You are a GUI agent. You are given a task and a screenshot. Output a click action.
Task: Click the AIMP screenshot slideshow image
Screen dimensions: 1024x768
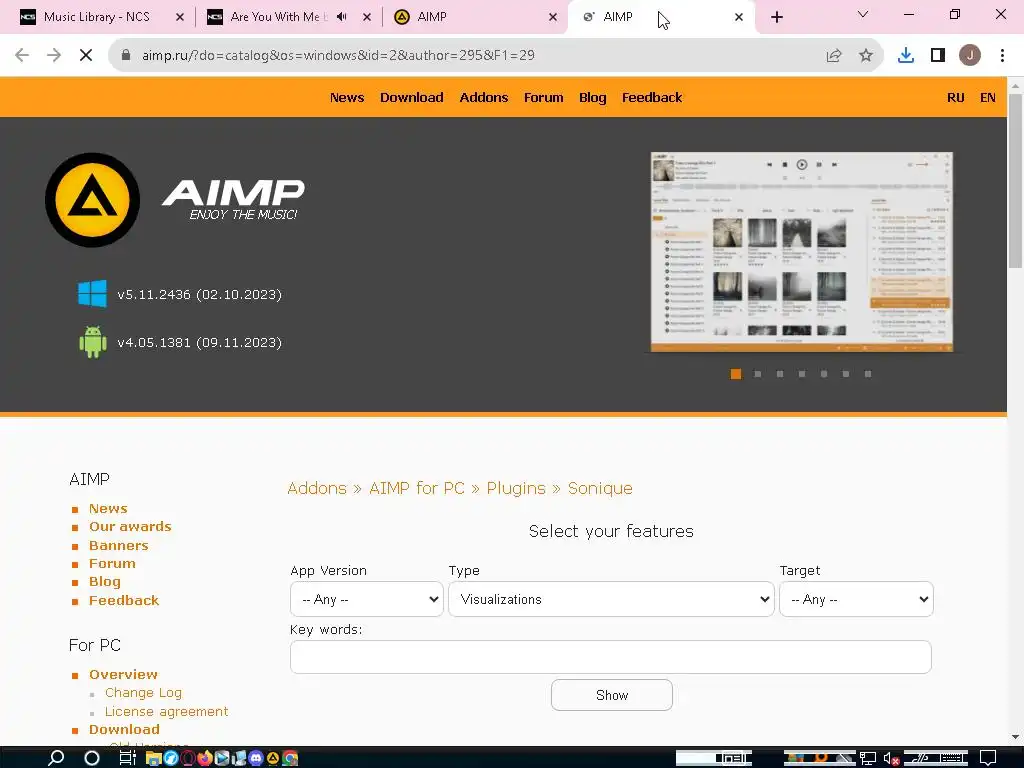coord(802,252)
